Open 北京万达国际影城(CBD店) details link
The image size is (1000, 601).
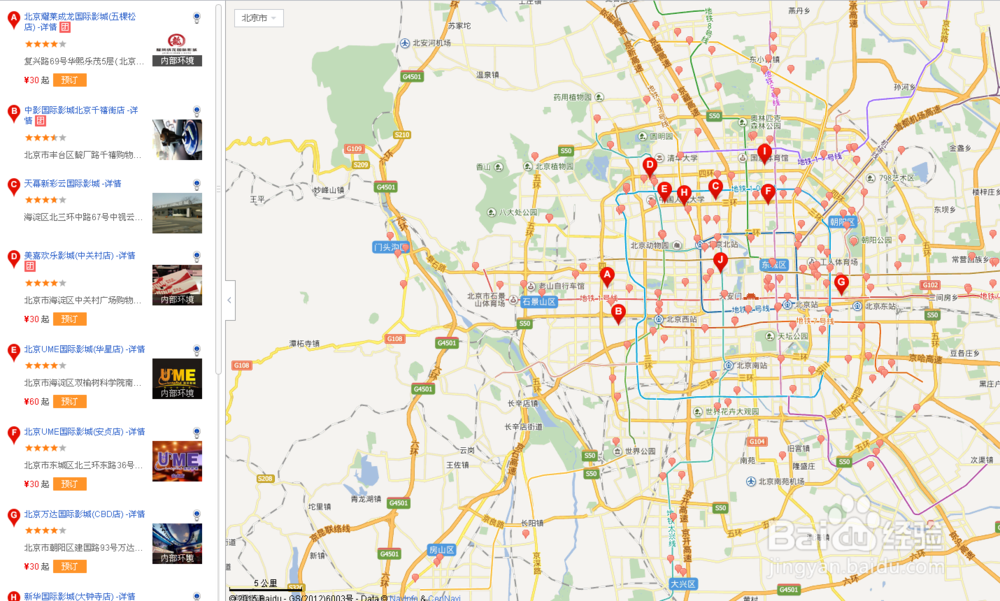tap(85, 514)
